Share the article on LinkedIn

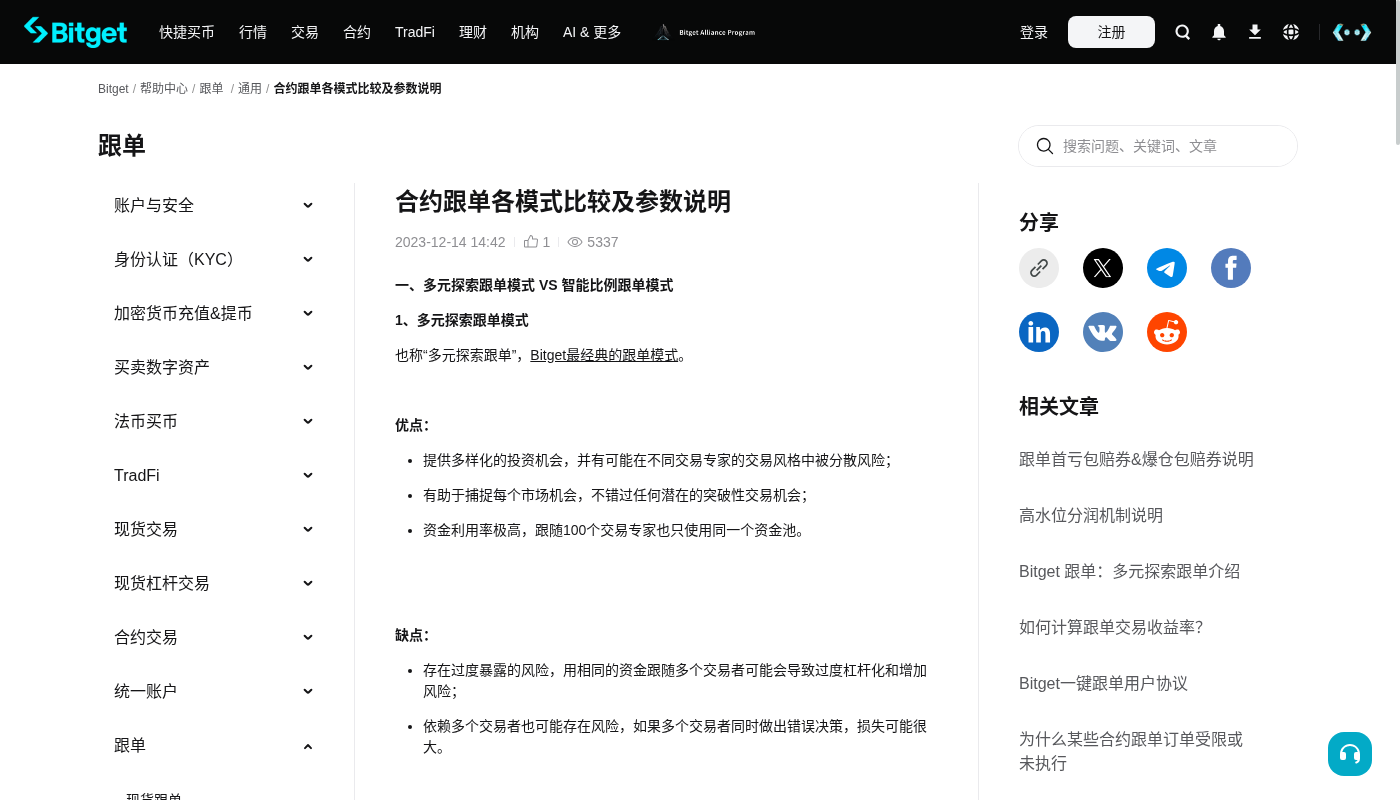(x=1039, y=332)
